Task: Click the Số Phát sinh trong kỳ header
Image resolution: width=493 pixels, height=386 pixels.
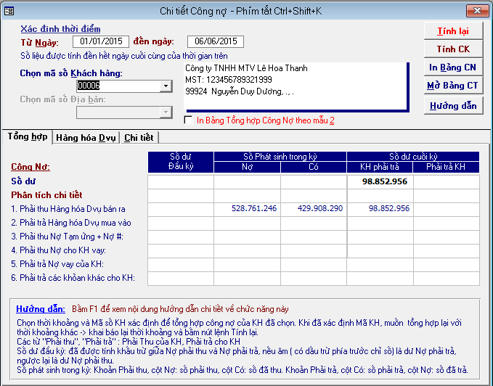Action: (280, 157)
